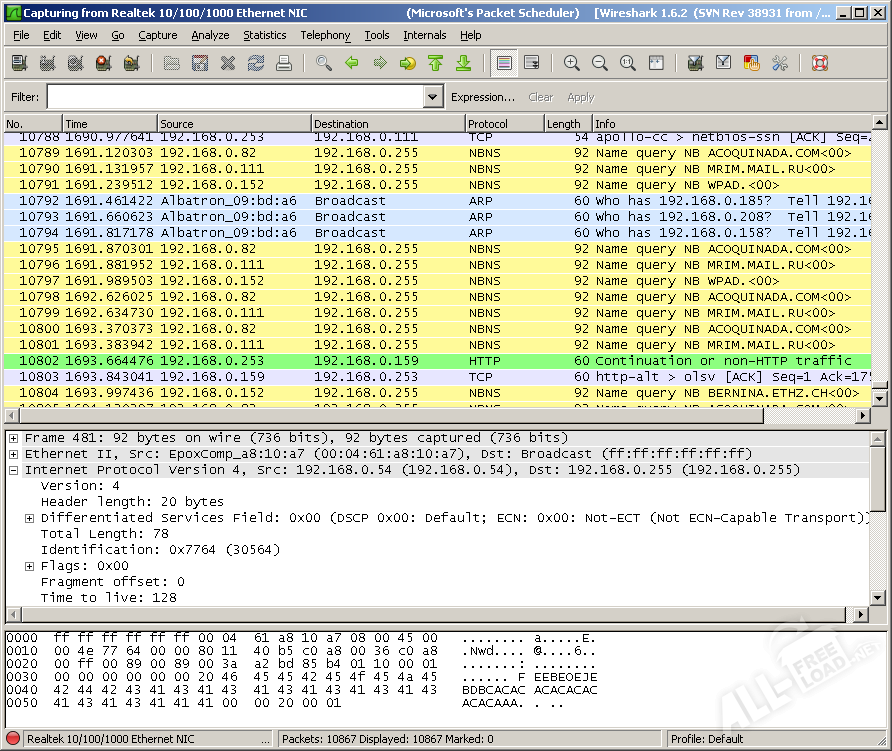The image size is (892, 751).
Task: Click the Expression... button
Action: tap(482, 97)
